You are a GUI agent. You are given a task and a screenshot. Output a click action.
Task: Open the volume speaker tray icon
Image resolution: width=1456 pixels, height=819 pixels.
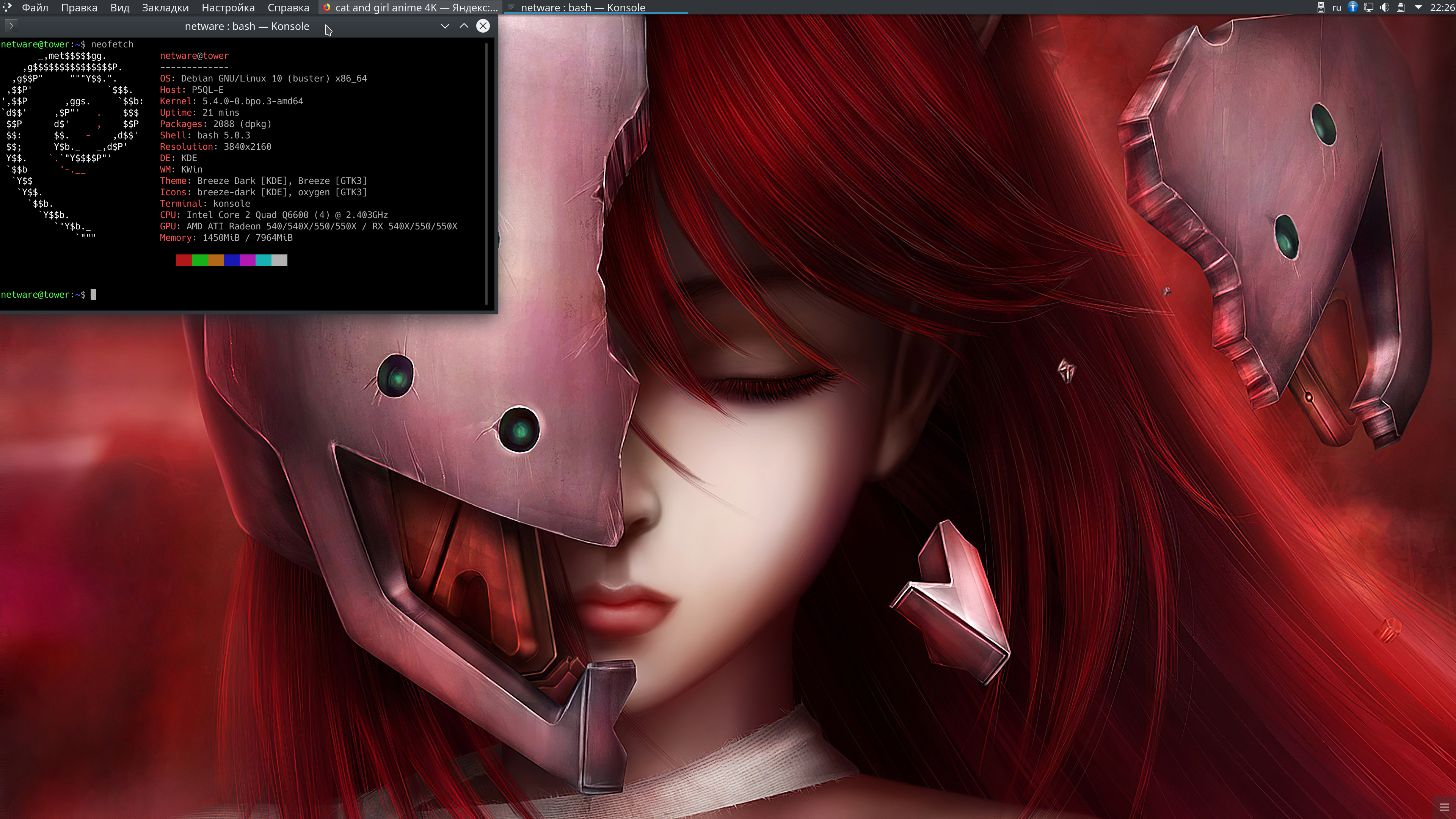(1384, 7)
